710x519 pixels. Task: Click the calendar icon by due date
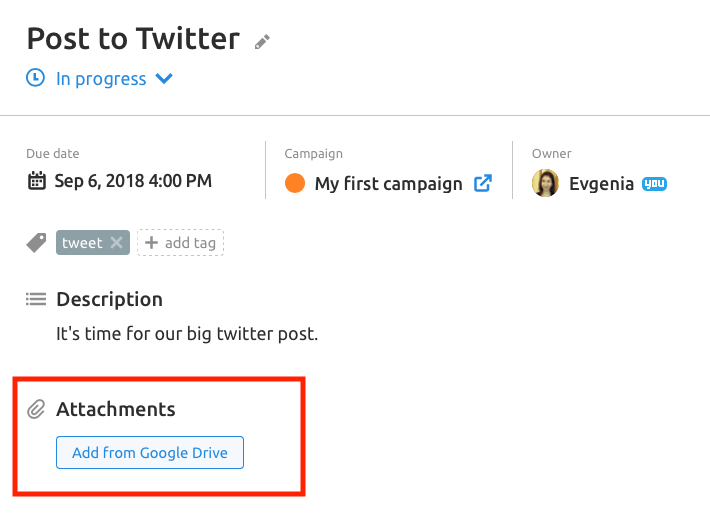[x=37, y=181]
